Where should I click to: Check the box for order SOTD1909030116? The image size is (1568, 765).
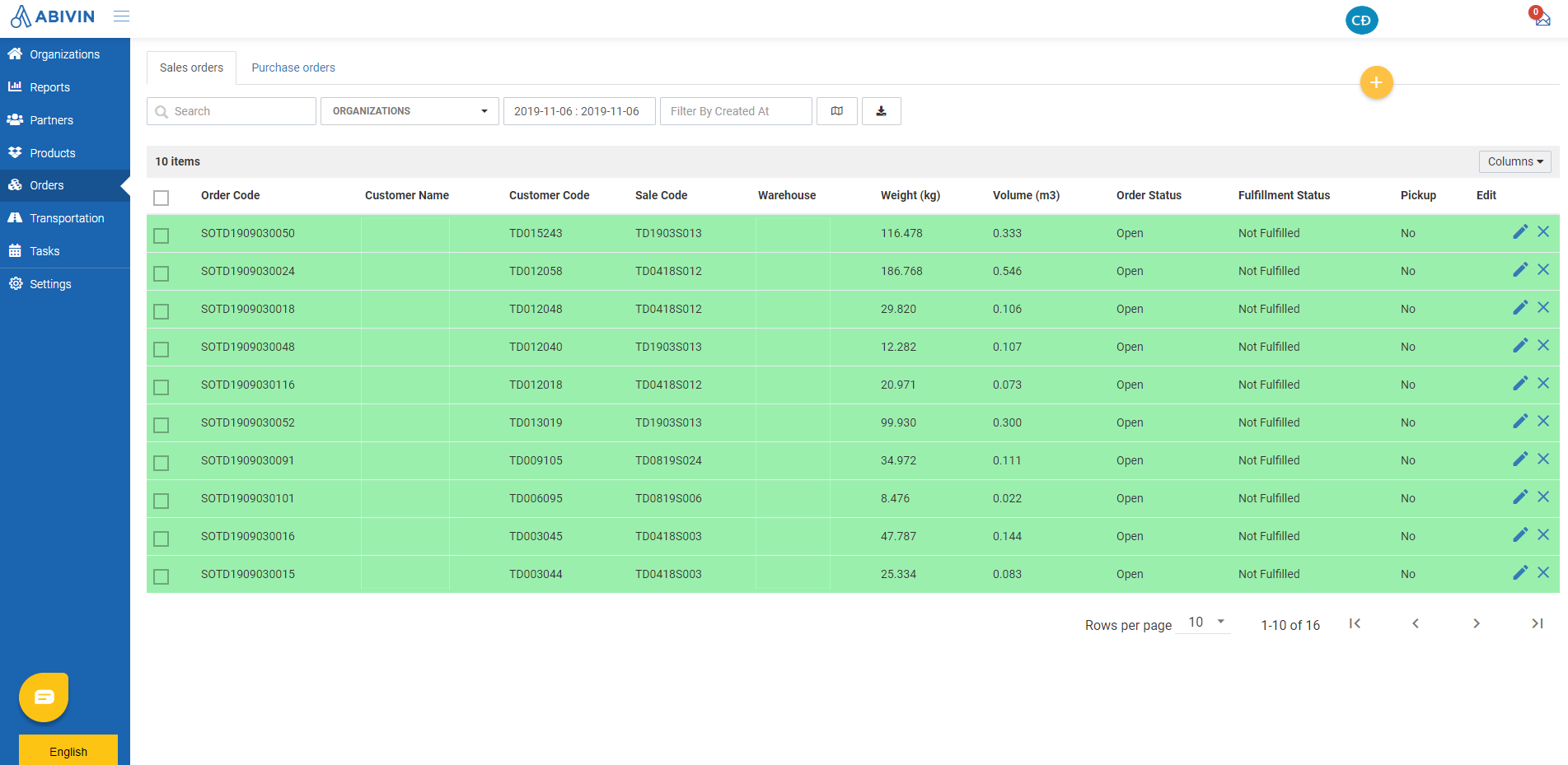coord(161,387)
